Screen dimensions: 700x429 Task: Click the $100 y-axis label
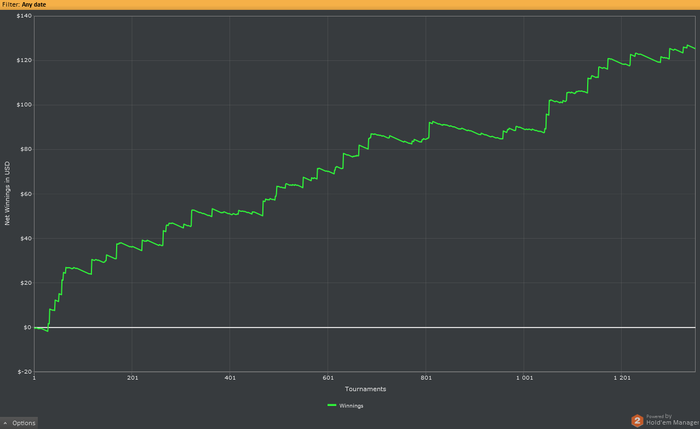[24, 105]
